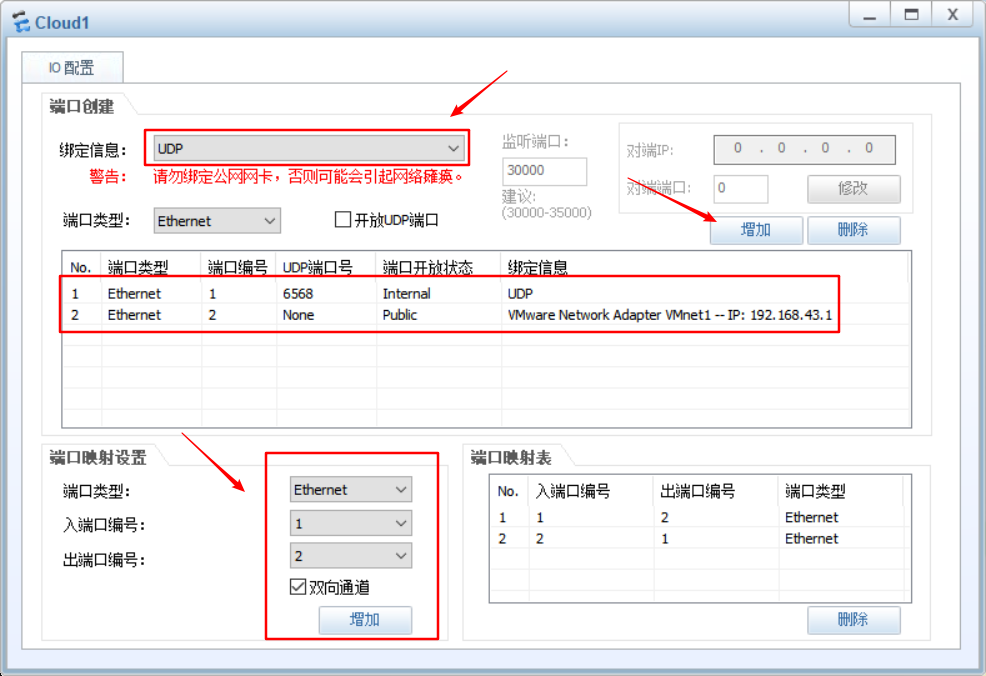986x676 pixels.
Task: Open the 入端口编号 dropdown
Action: 351,523
